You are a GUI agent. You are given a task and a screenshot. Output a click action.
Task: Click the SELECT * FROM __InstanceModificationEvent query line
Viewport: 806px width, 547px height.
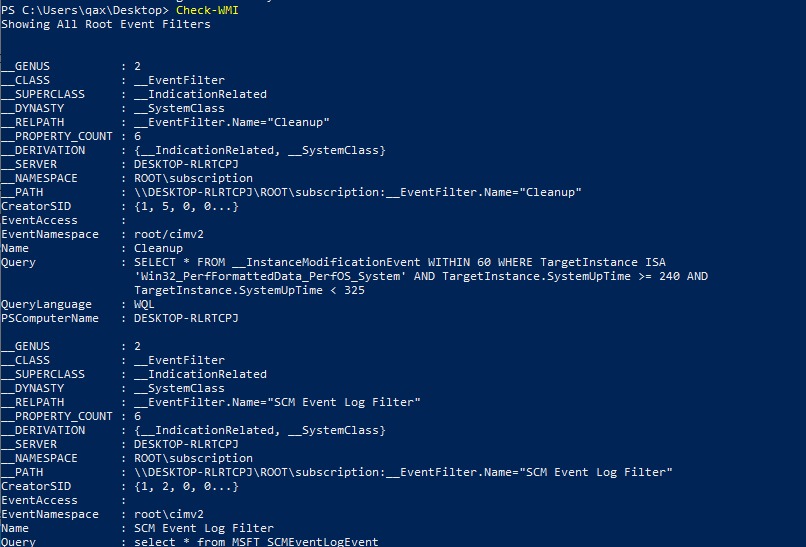coord(400,262)
